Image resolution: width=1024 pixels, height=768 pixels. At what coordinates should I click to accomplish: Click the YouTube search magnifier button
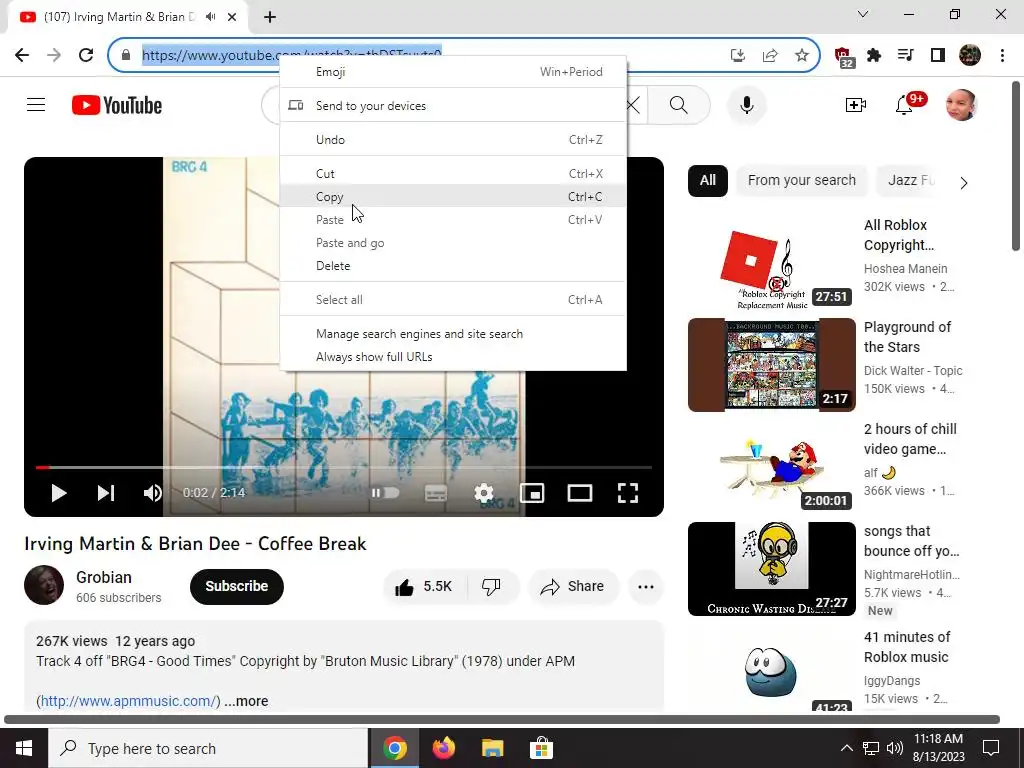click(679, 104)
